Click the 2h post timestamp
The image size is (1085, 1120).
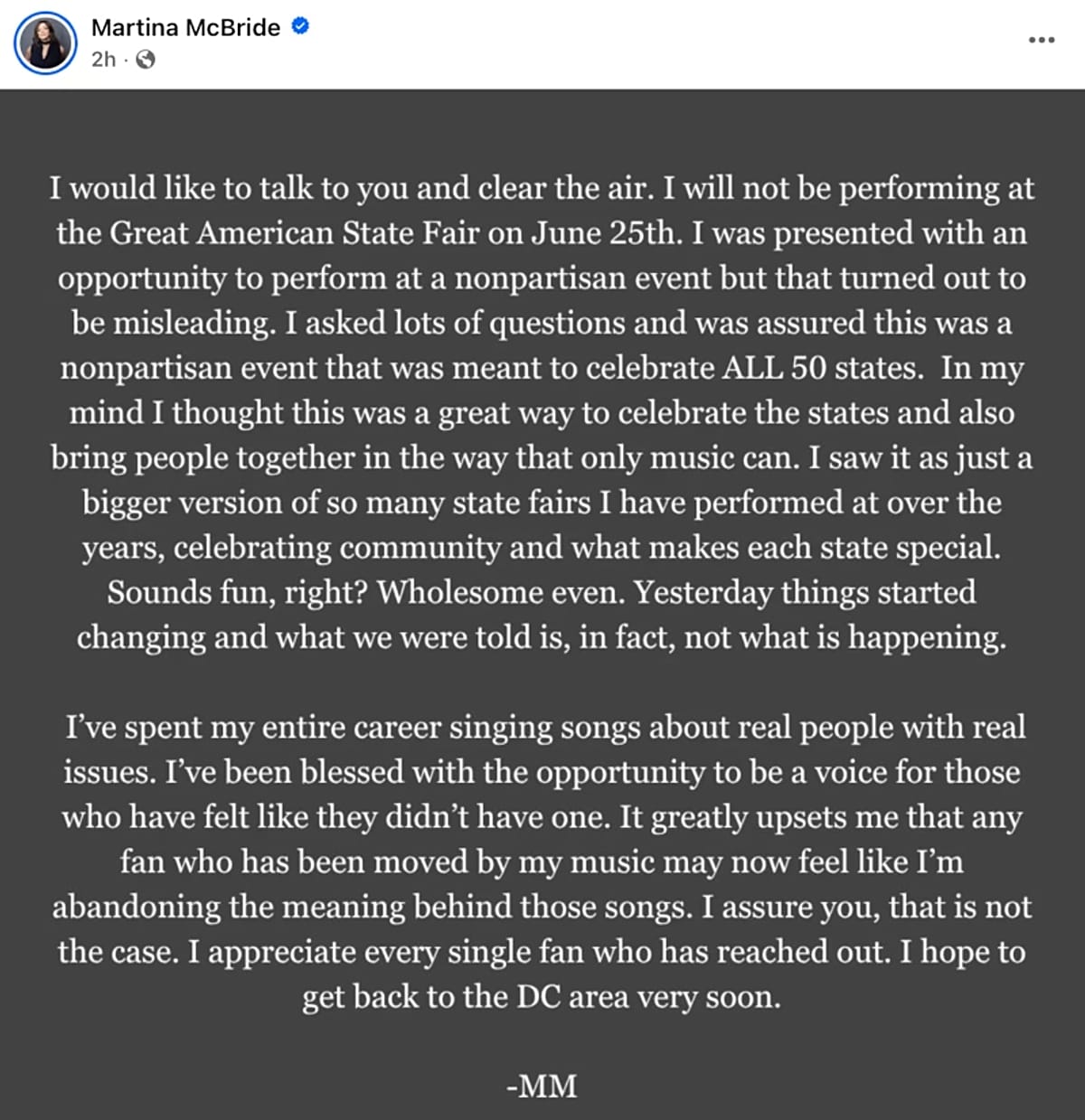click(103, 60)
